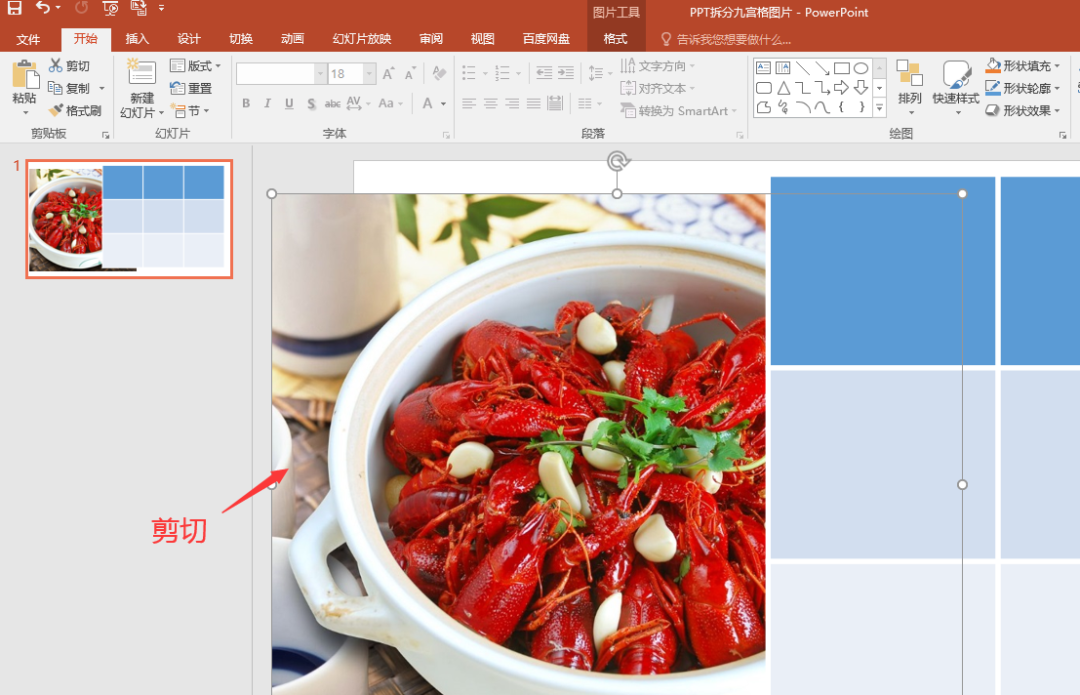The height and width of the screenshot is (695, 1080).
Task: Open 形状填充 shape fill colors
Action: point(1023,66)
